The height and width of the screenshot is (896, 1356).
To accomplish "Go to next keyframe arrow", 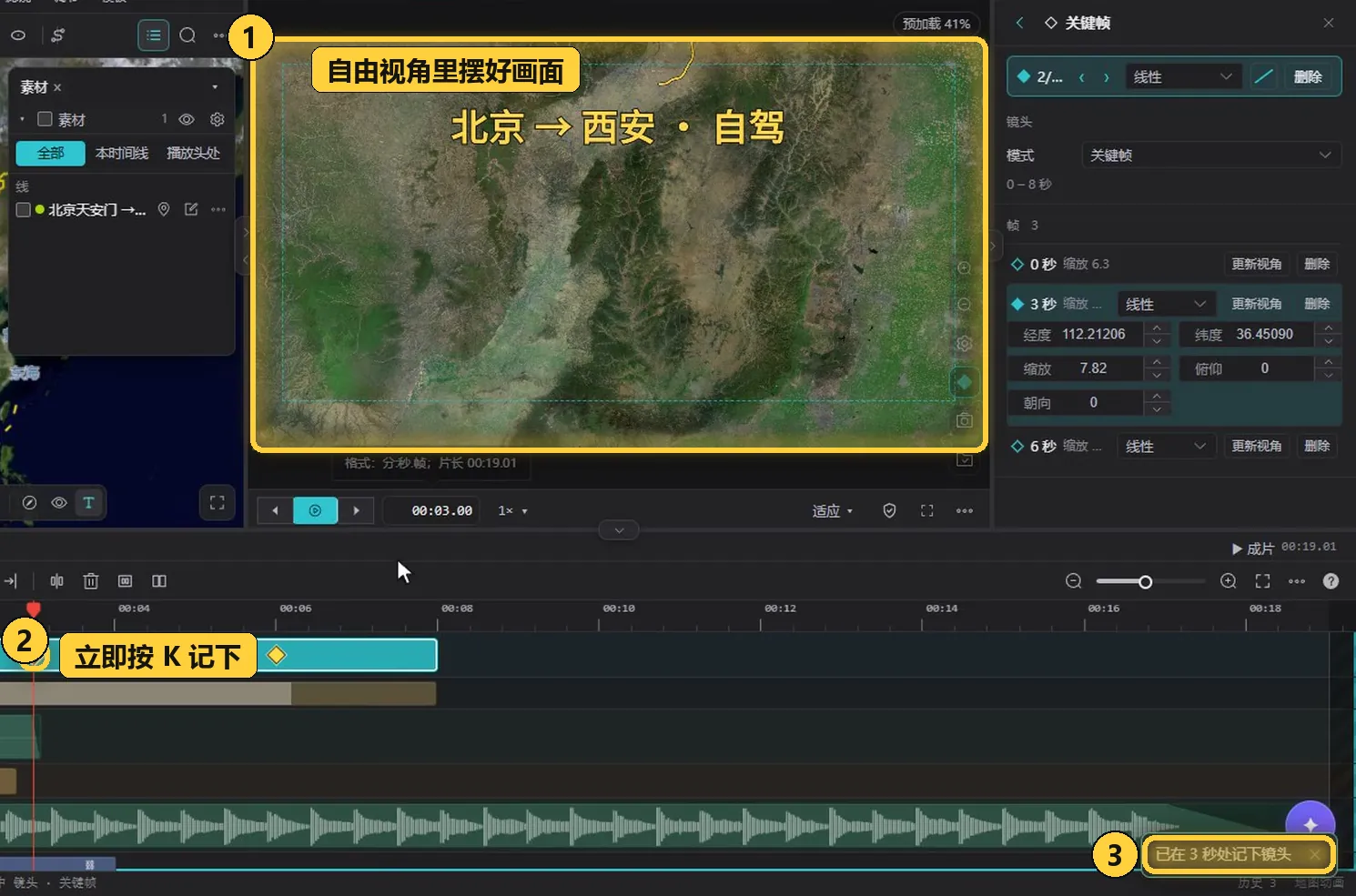I will pos(1107,77).
